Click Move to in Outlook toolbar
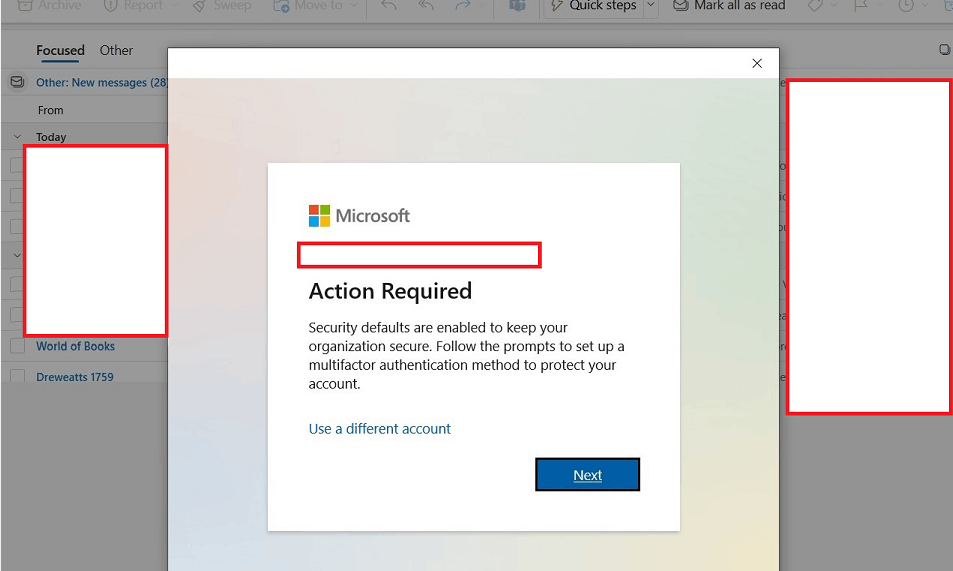The image size is (953, 571). [x=309, y=5]
